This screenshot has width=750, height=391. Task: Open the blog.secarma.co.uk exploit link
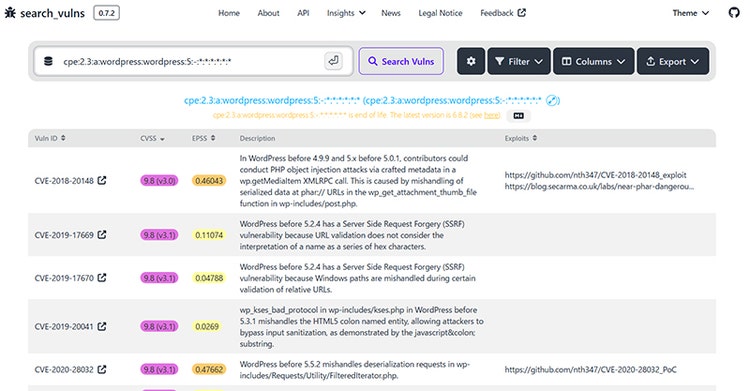tap(599, 186)
